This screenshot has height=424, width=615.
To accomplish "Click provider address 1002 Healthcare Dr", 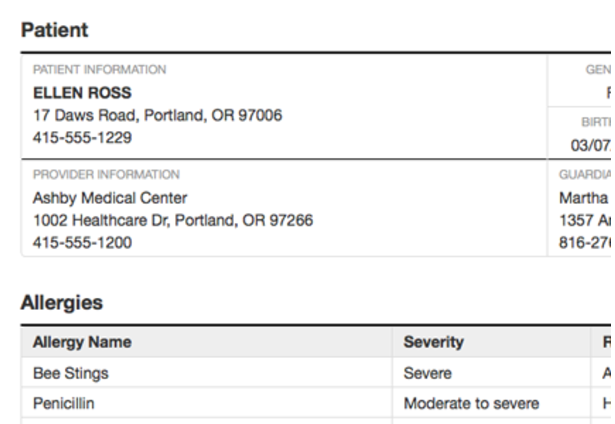I will [x=173, y=220].
